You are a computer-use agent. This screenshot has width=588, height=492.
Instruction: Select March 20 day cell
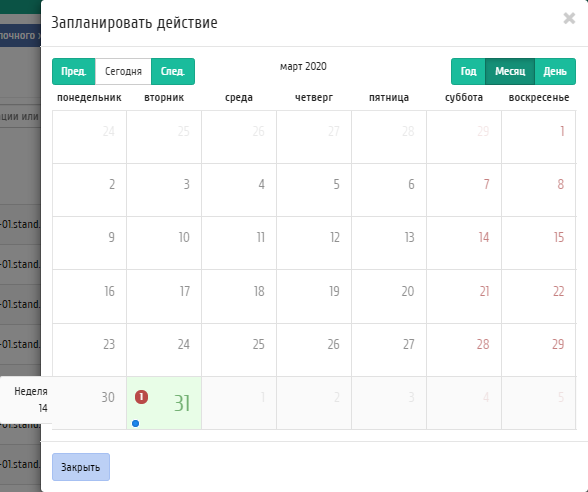coord(389,297)
